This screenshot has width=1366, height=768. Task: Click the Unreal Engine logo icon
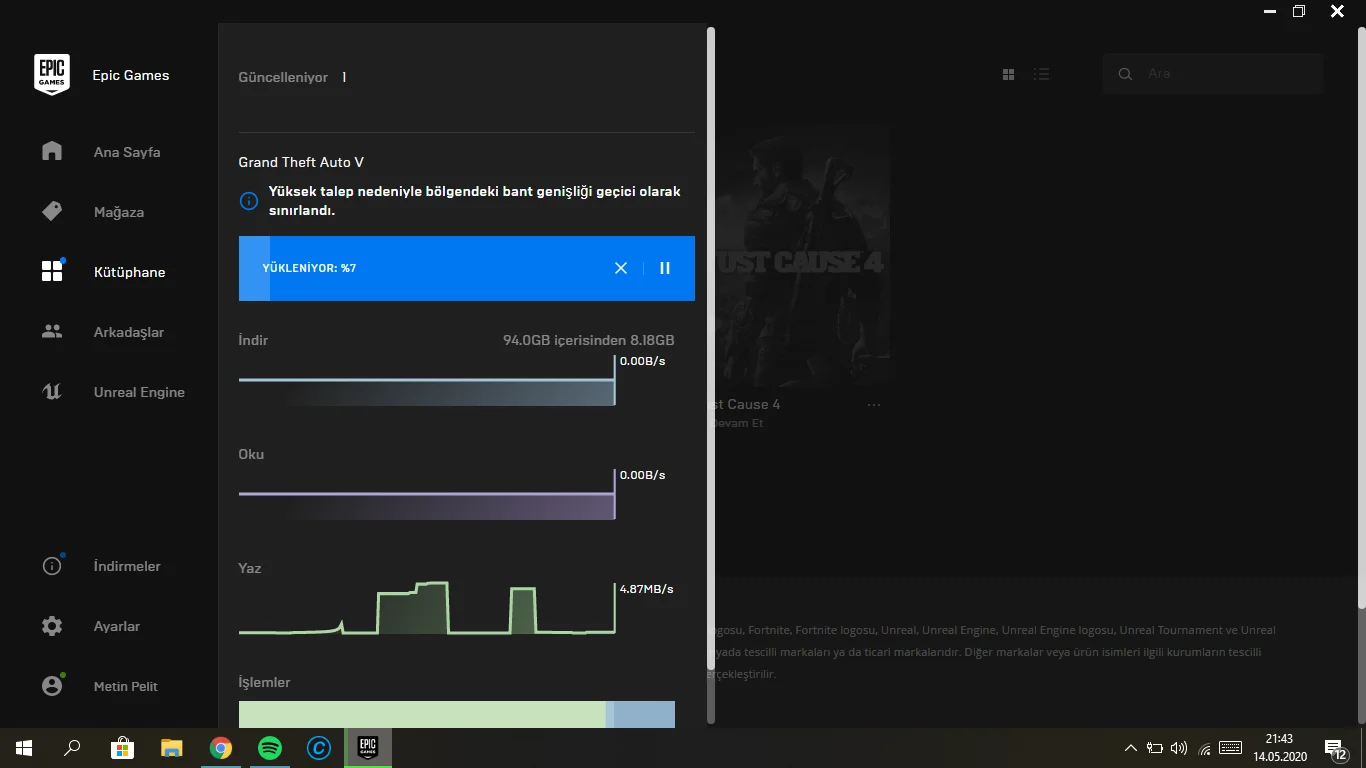[52, 391]
